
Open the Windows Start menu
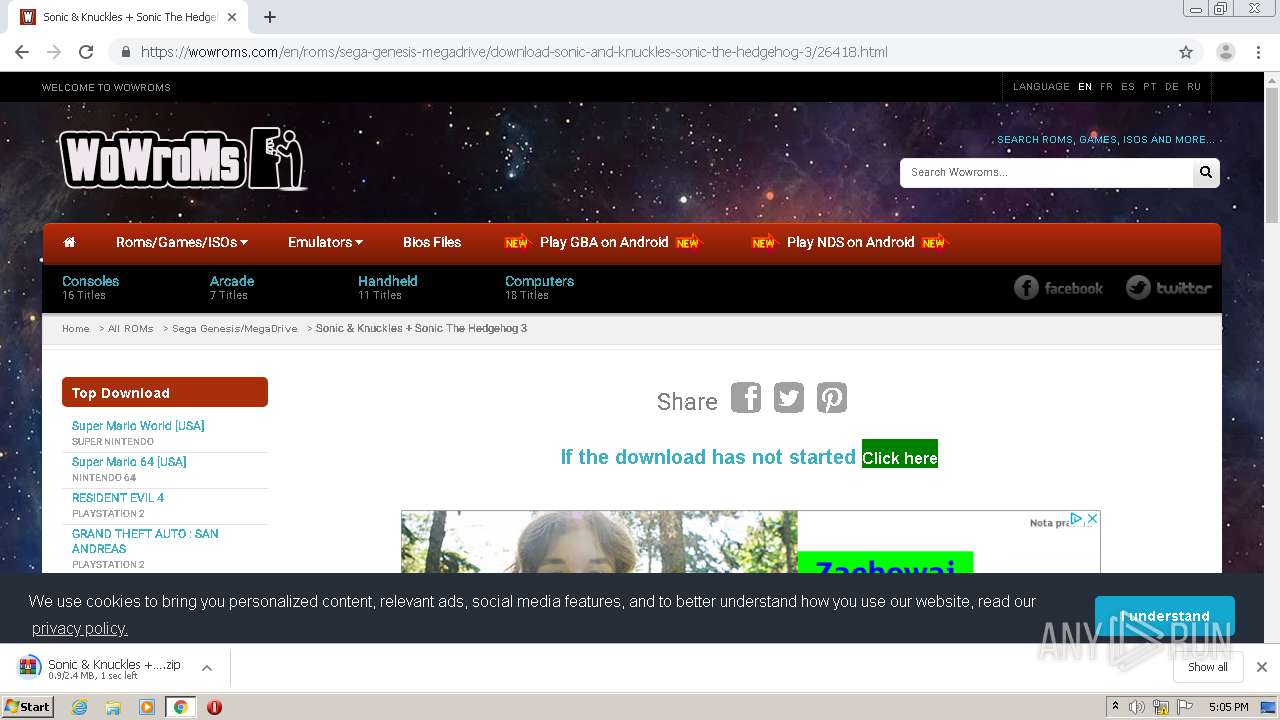point(28,706)
